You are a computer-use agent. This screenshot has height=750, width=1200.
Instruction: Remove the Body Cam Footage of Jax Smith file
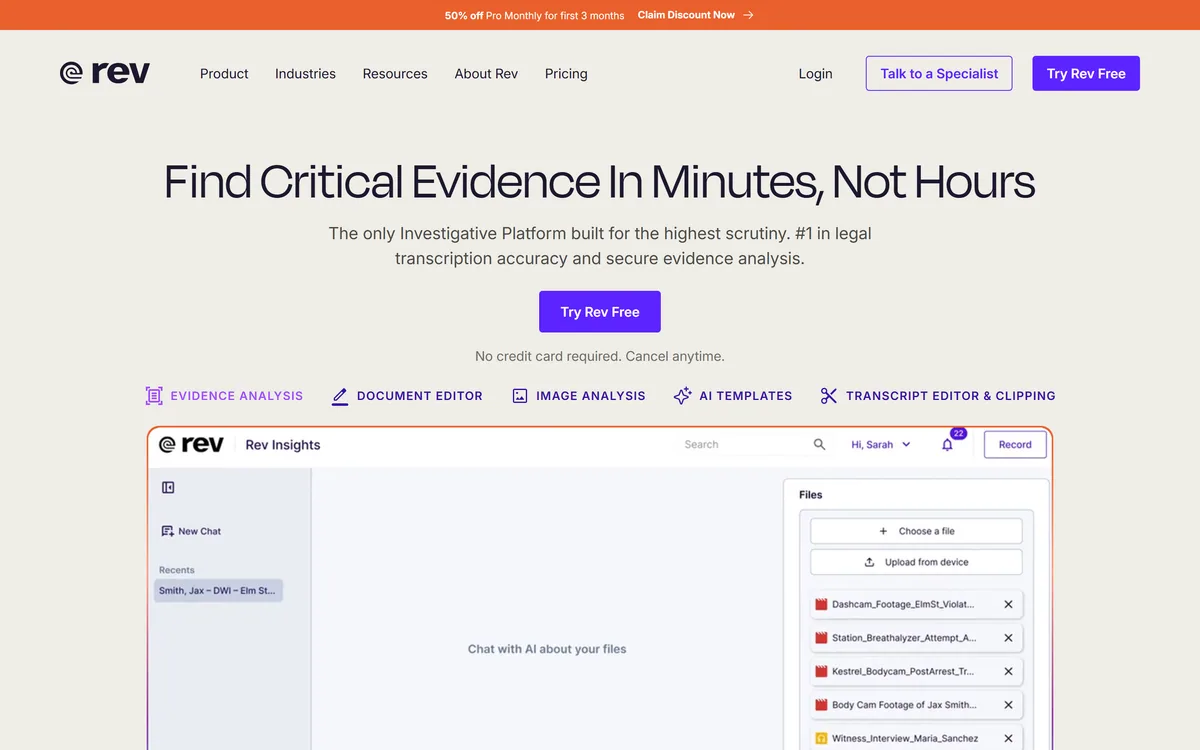[x=1008, y=705]
